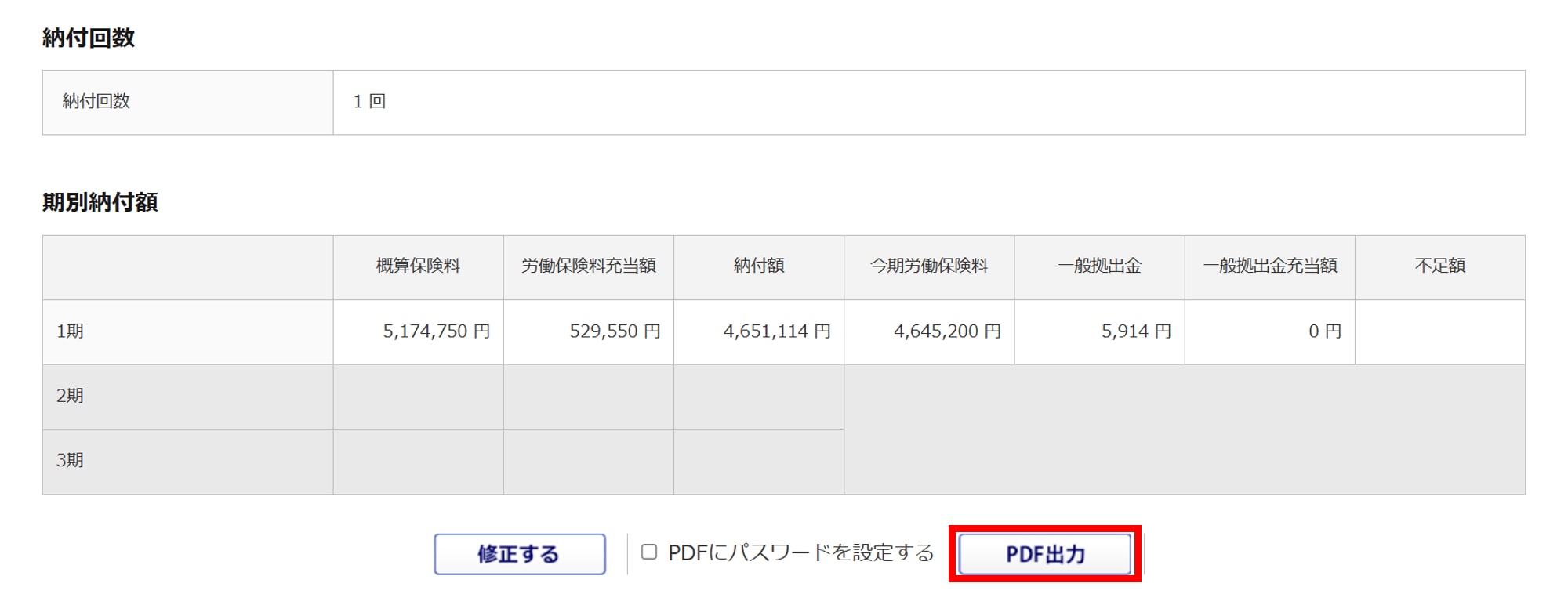Select the 労働保険料充当額 value 529,550 円
This screenshot has width=1568, height=605.
pos(615,331)
